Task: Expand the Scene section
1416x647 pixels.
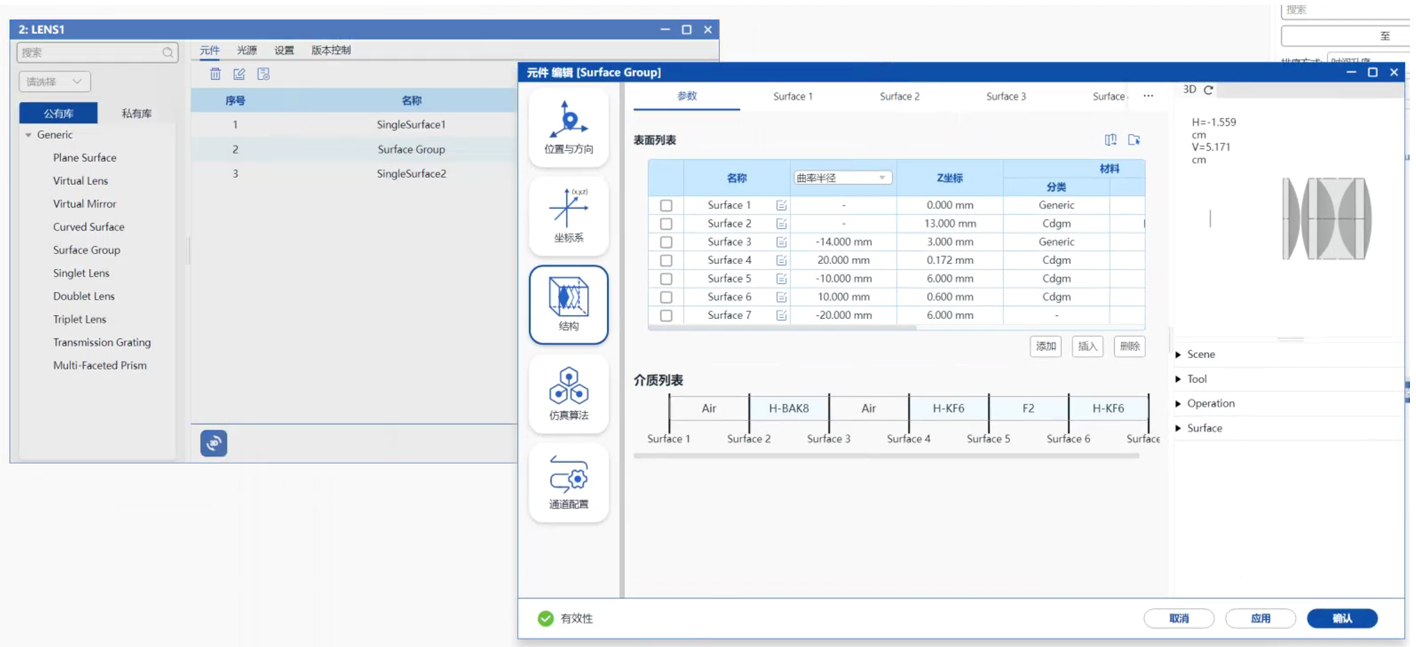Action: [x=1200, y=355]
